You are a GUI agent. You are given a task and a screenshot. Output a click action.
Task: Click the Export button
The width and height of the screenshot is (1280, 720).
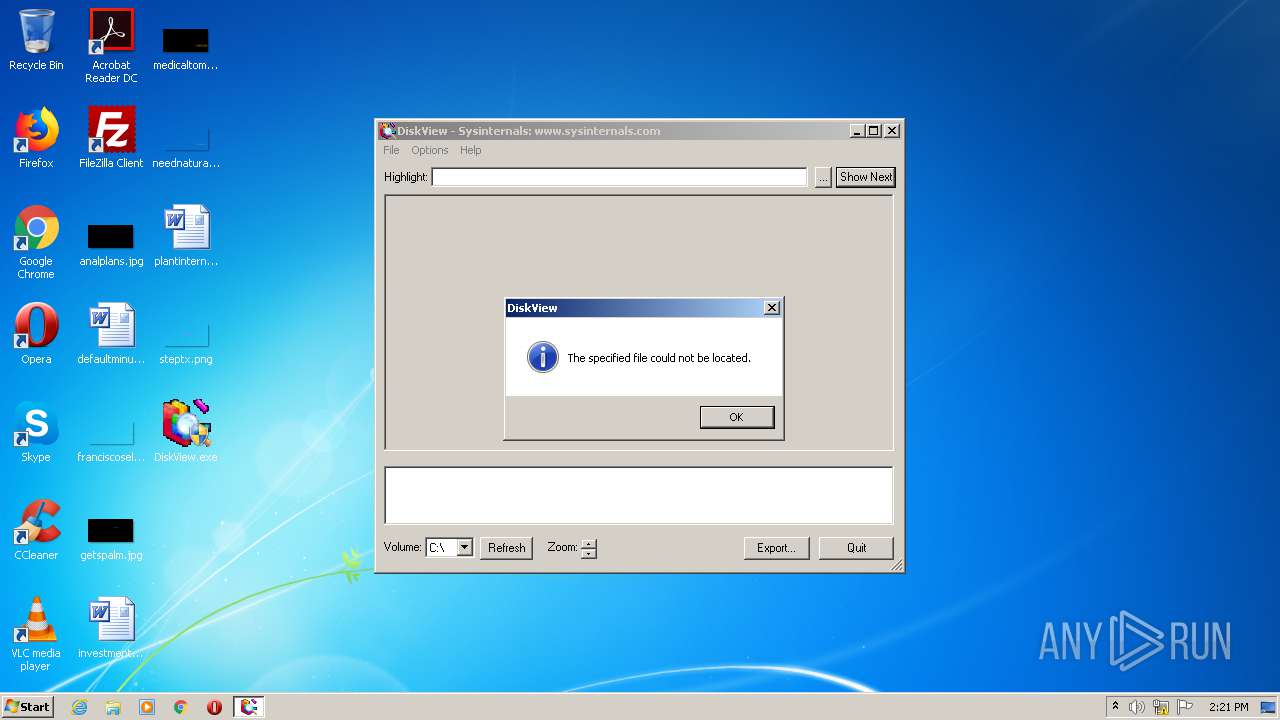[x=776, y=548]
